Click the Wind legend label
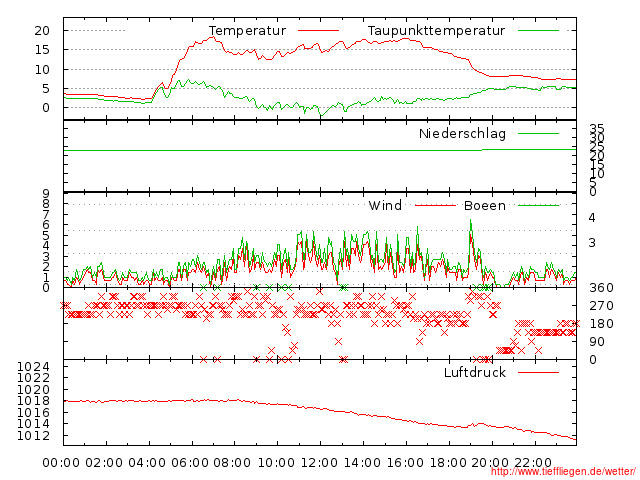This screenshot has width=640, height=480. tap(385, 205)
